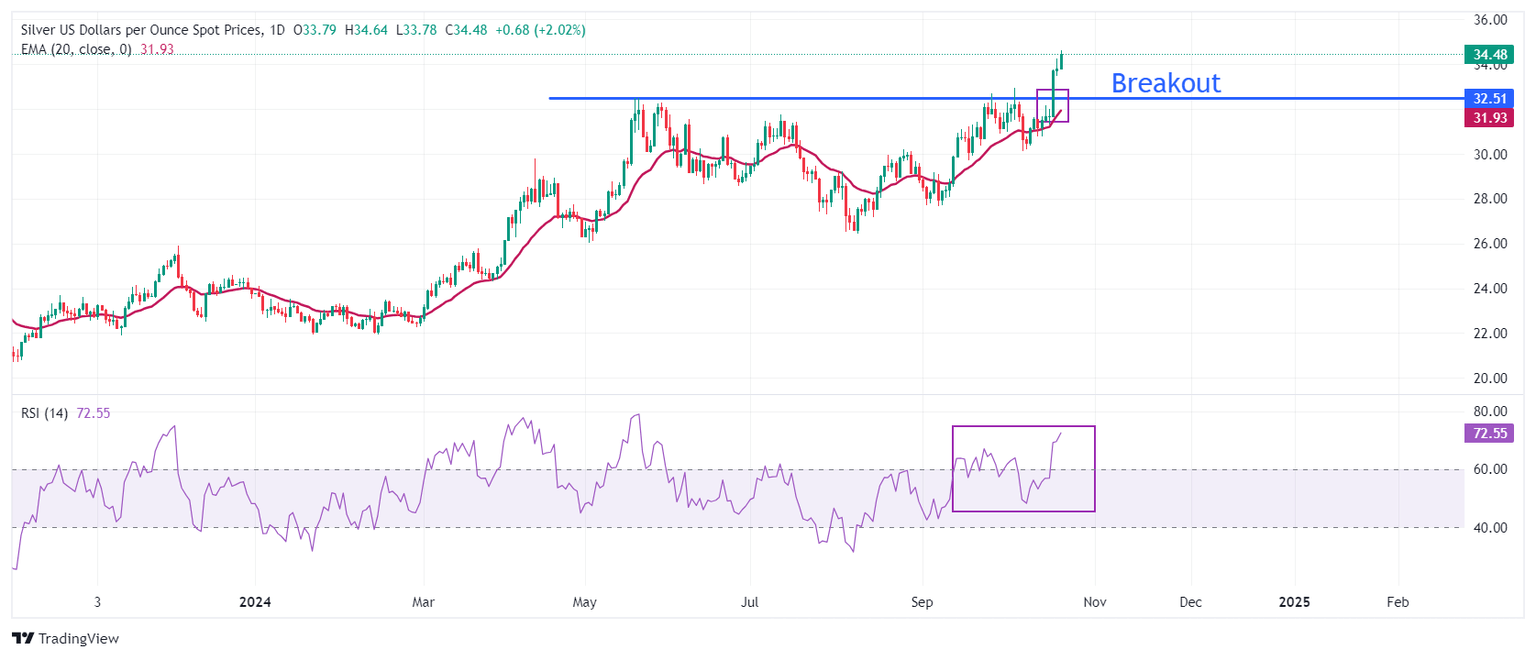Select the Breakout text annotation
The height and width of the screenshot is (658, 1536).
1165,83
